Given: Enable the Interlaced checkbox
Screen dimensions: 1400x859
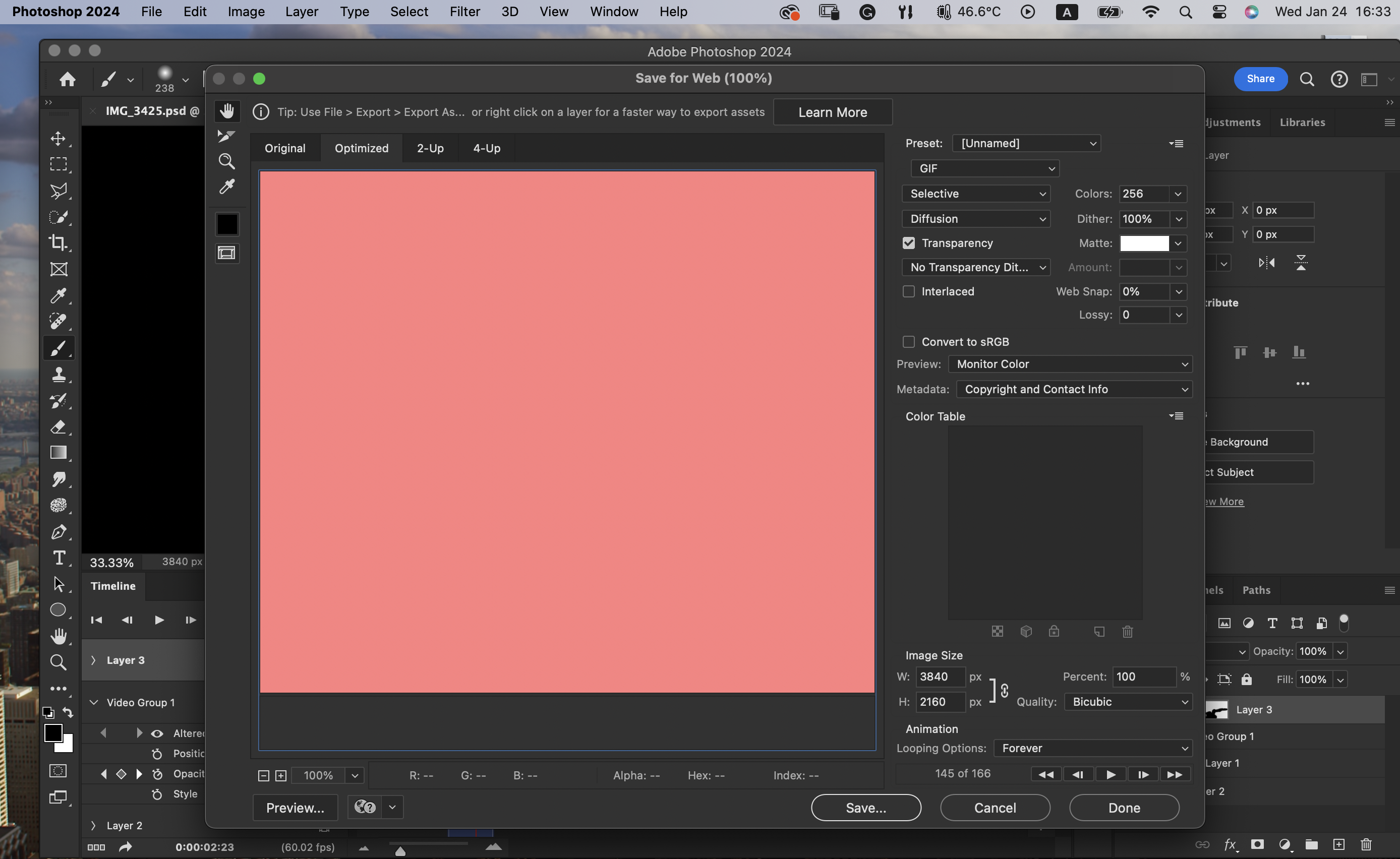Looking at the screenshot, I should coord(908,291).
